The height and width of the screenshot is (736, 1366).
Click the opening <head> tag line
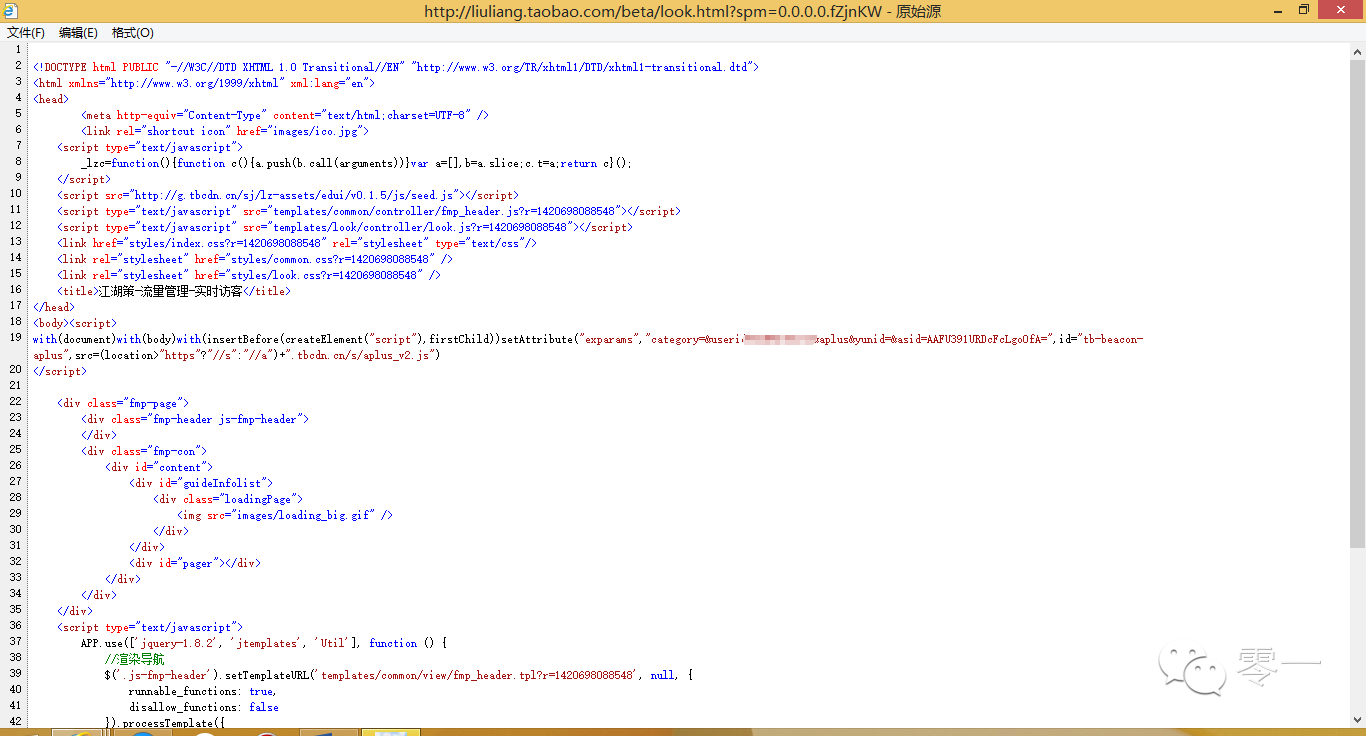(51, 99)
